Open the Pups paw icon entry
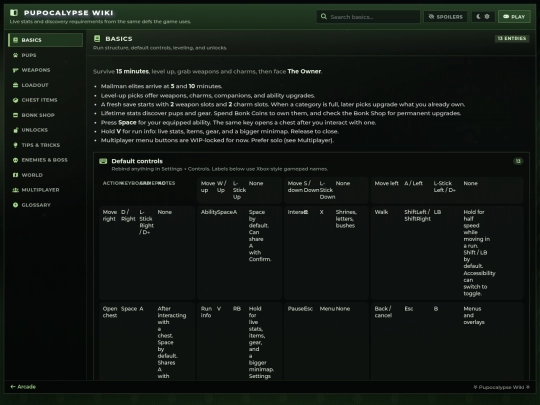 click(15, 55)
